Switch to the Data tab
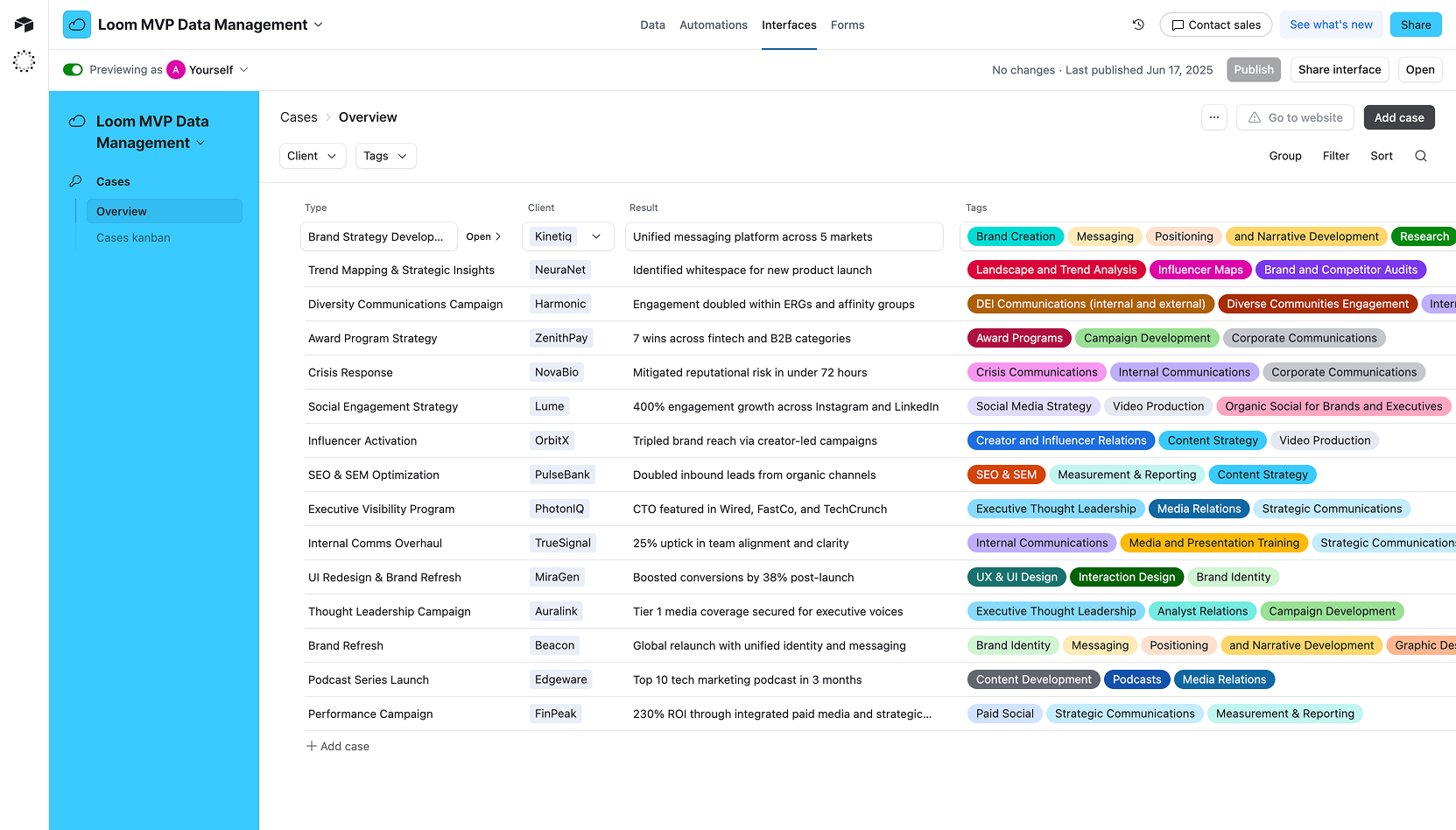This screenshot has width=1456, height=830. (x=652, y=25)
